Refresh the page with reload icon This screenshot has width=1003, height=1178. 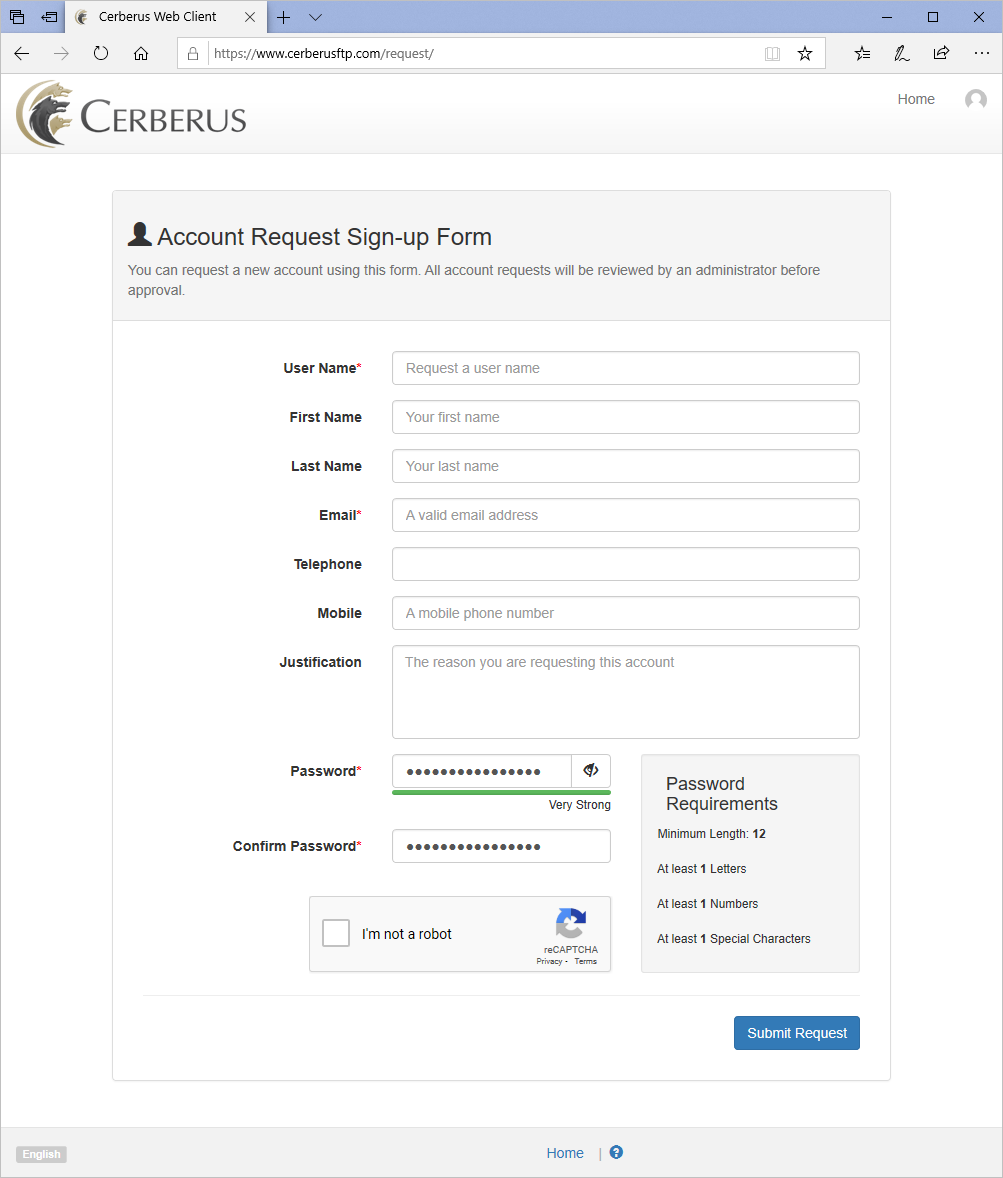[x=101, y=53]
